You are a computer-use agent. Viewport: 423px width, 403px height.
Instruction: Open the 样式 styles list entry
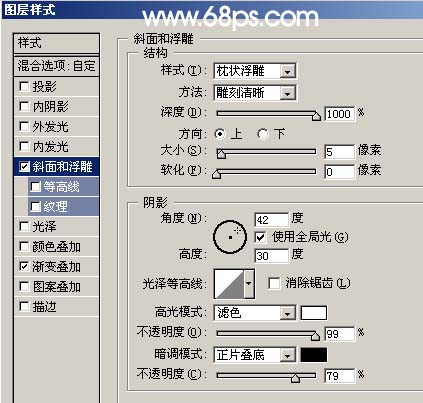(56, 43)
